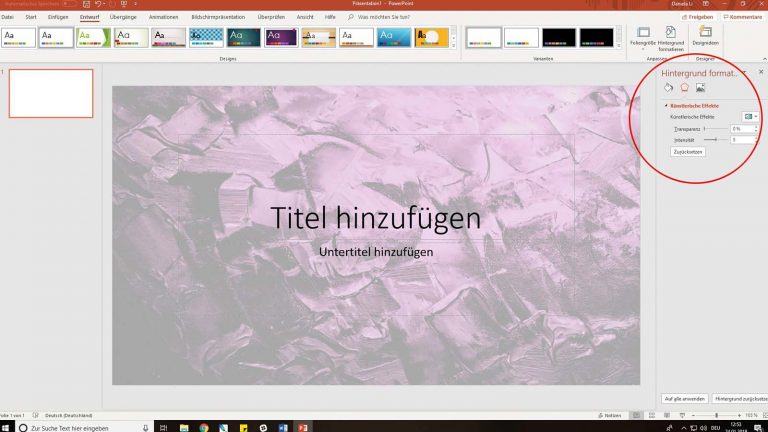Select the first black variant thumbnail

point(559,38)
